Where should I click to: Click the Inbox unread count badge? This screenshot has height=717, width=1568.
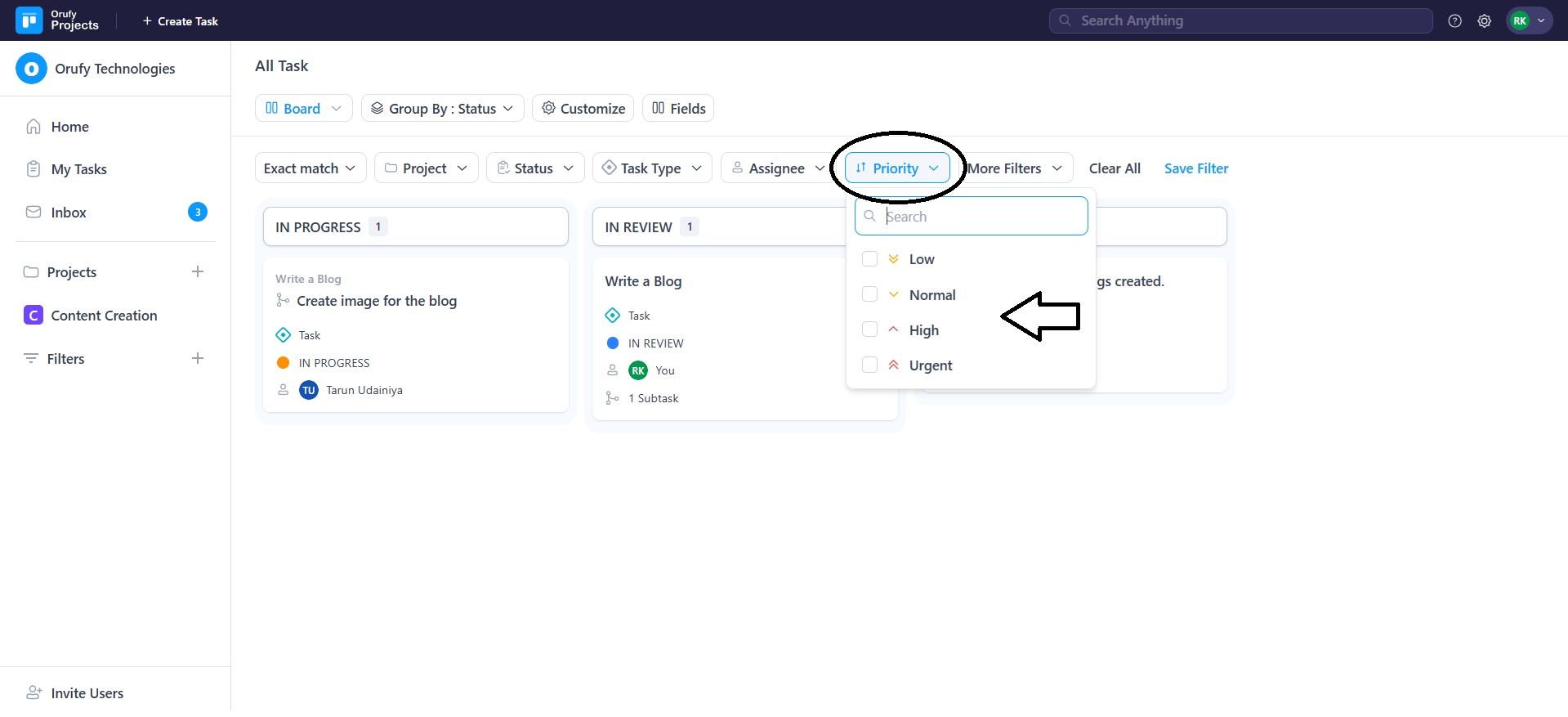[198, 213]
